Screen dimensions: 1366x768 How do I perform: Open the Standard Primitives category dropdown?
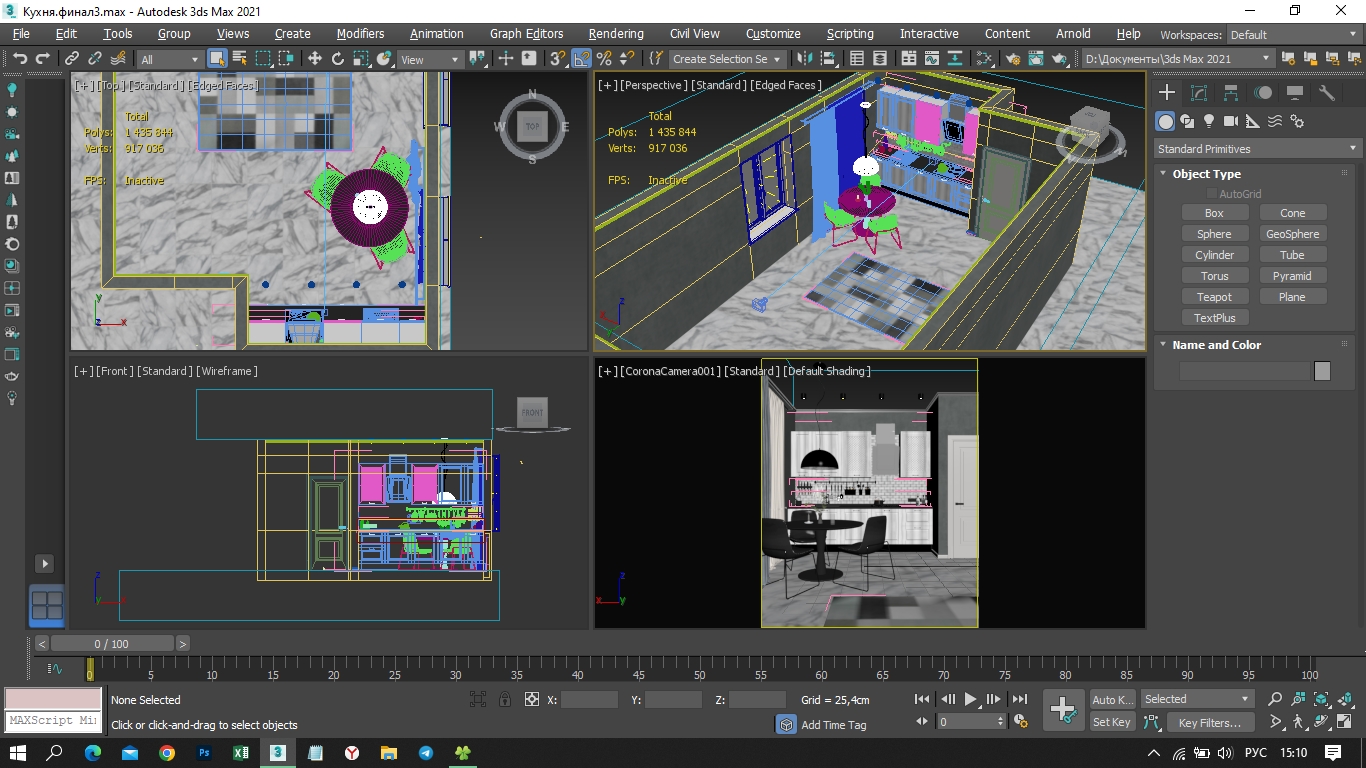1257,149
